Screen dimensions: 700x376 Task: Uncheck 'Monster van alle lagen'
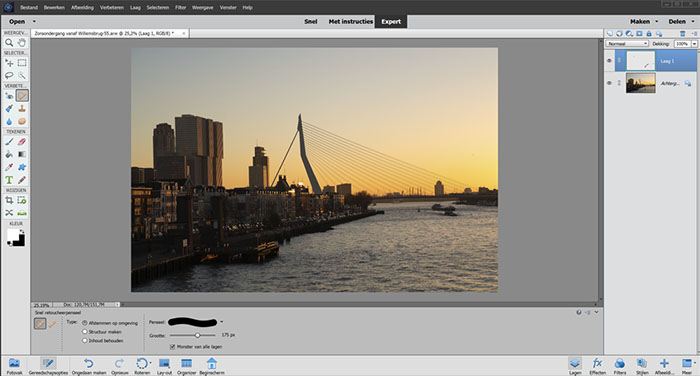point(172,347)
